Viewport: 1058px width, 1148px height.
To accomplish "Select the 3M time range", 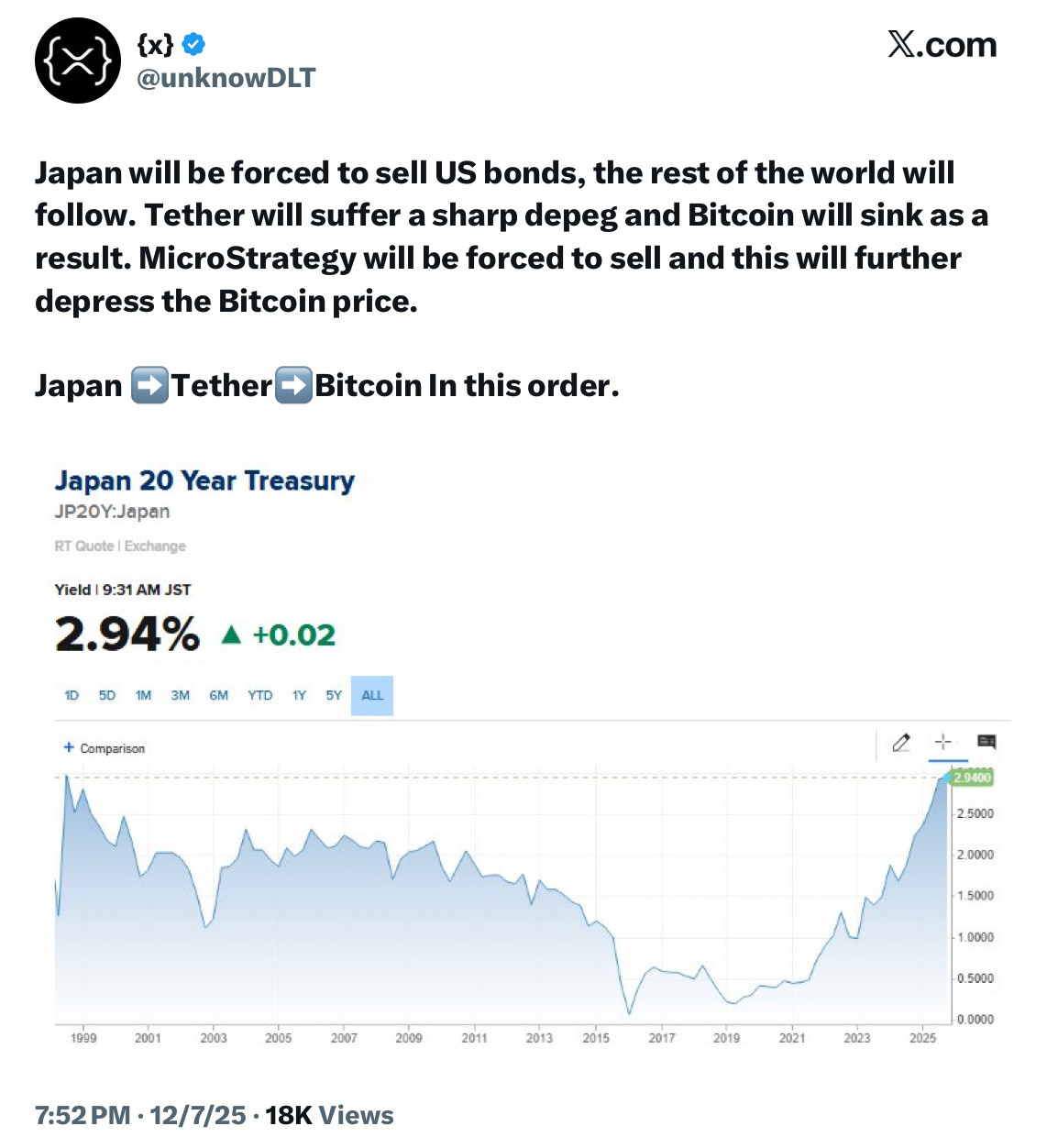I will click(180, 695).
